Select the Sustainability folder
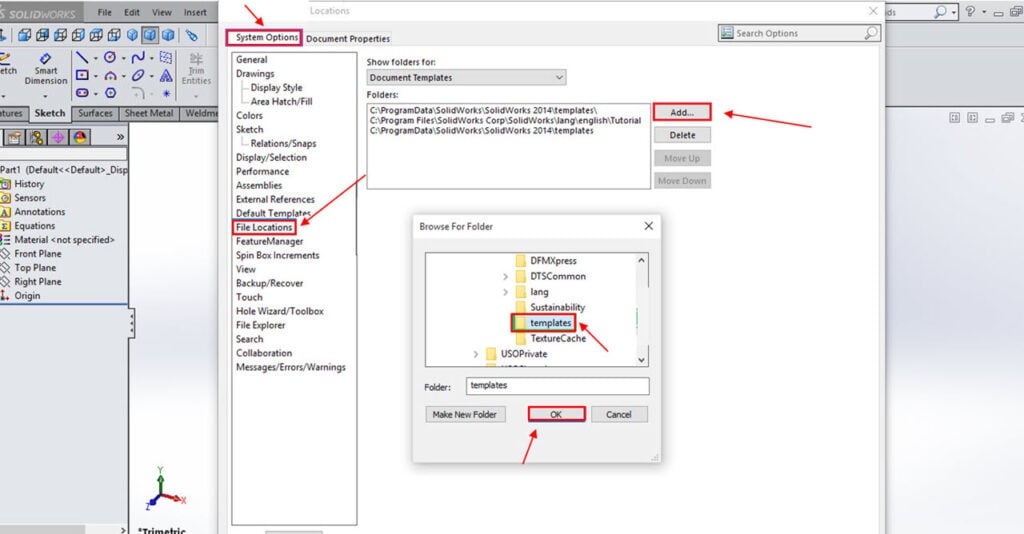Viewport: 1024px width, 534px height. tap(551, 307)
